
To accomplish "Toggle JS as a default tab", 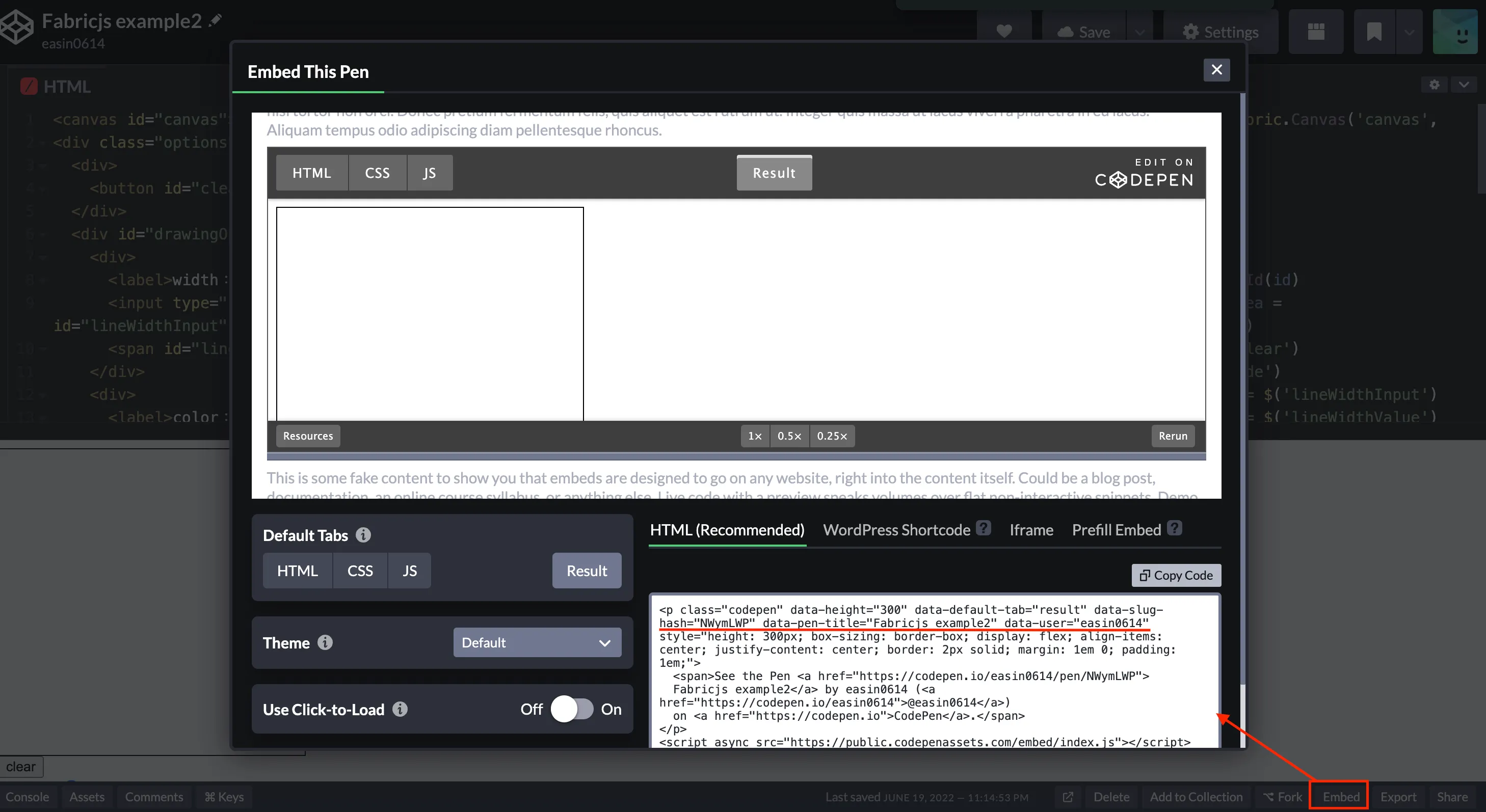I will [410, 571].
